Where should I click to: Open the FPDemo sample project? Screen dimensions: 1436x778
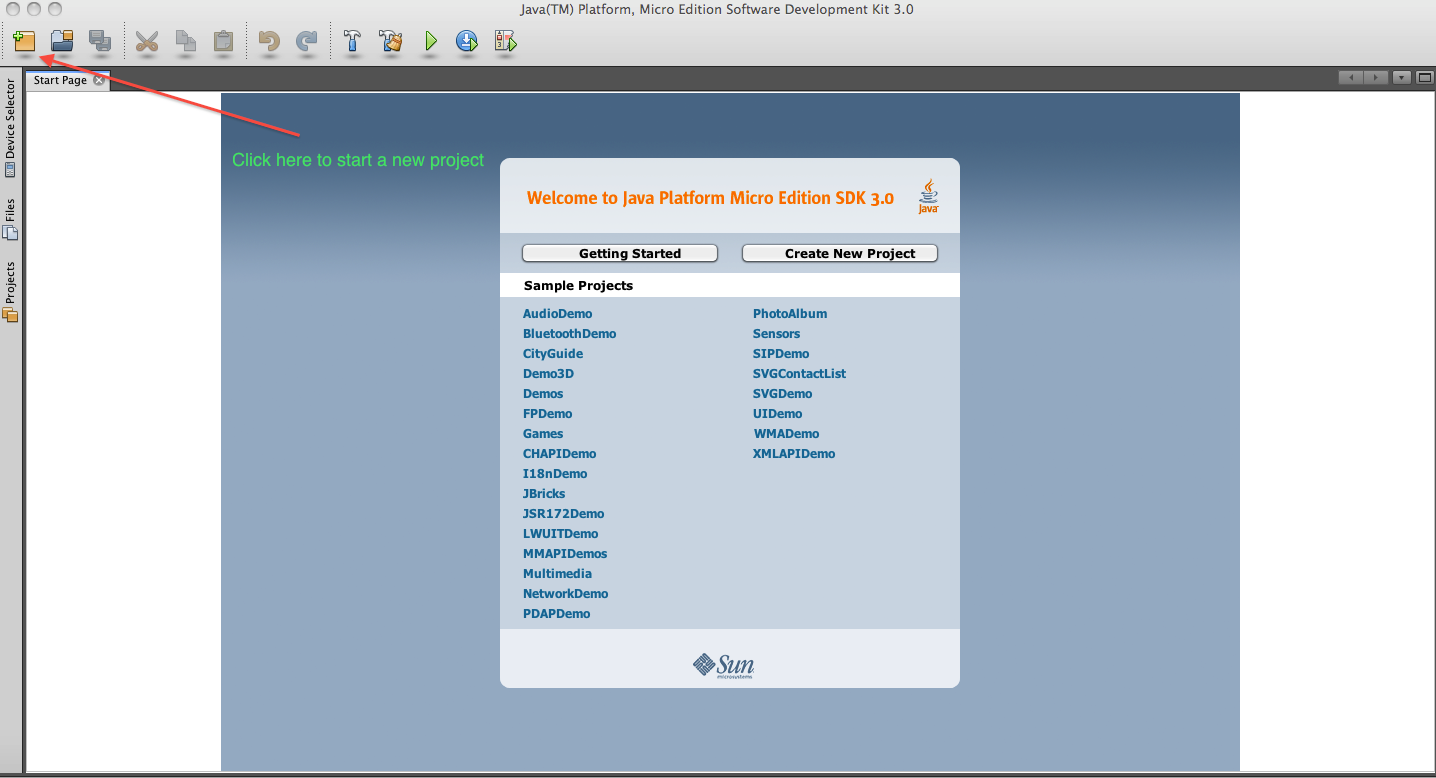coord(547,413)
